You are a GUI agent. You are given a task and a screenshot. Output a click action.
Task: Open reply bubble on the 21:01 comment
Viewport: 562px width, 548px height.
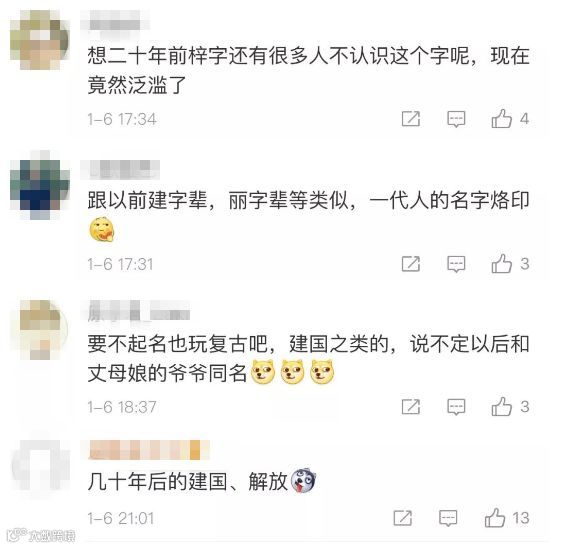click(x=448, y=518)
